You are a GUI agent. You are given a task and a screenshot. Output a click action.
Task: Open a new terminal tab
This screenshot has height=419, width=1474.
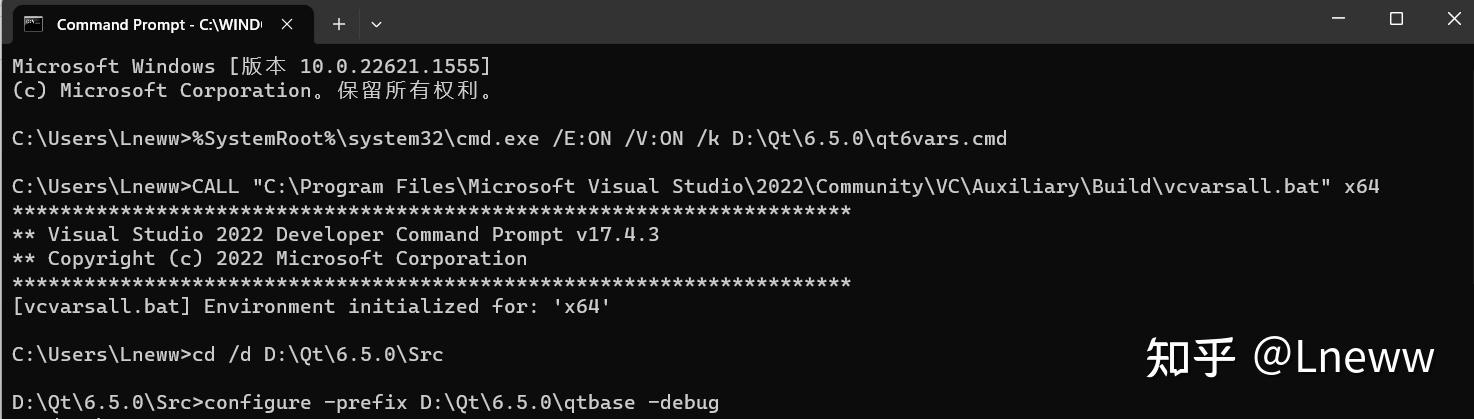click(338, 24)
